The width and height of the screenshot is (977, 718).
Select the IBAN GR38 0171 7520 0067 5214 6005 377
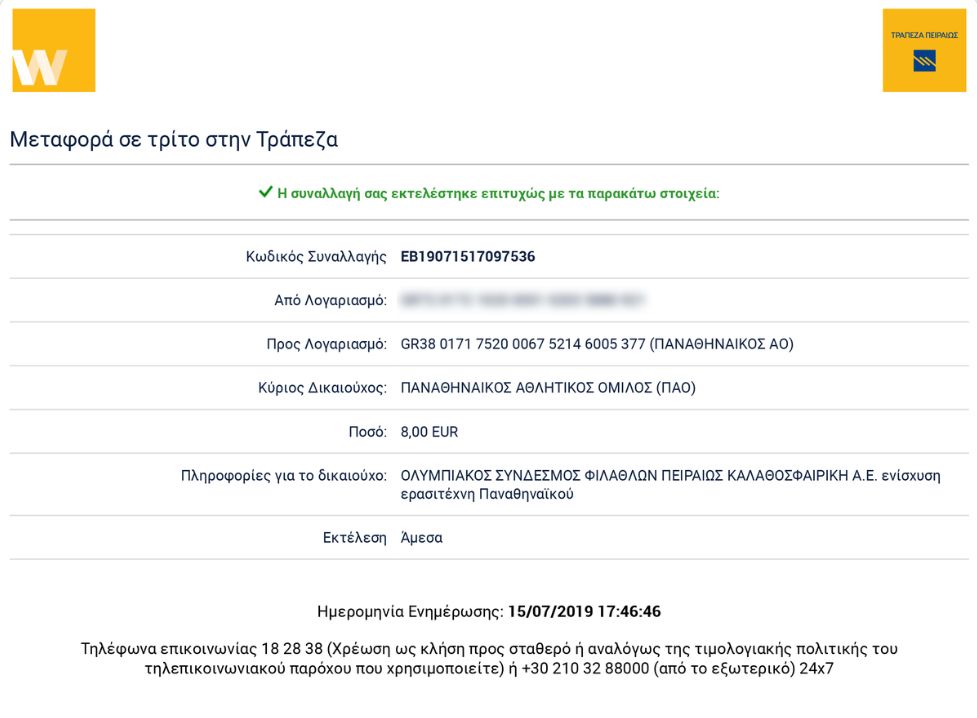pos(523,344)
